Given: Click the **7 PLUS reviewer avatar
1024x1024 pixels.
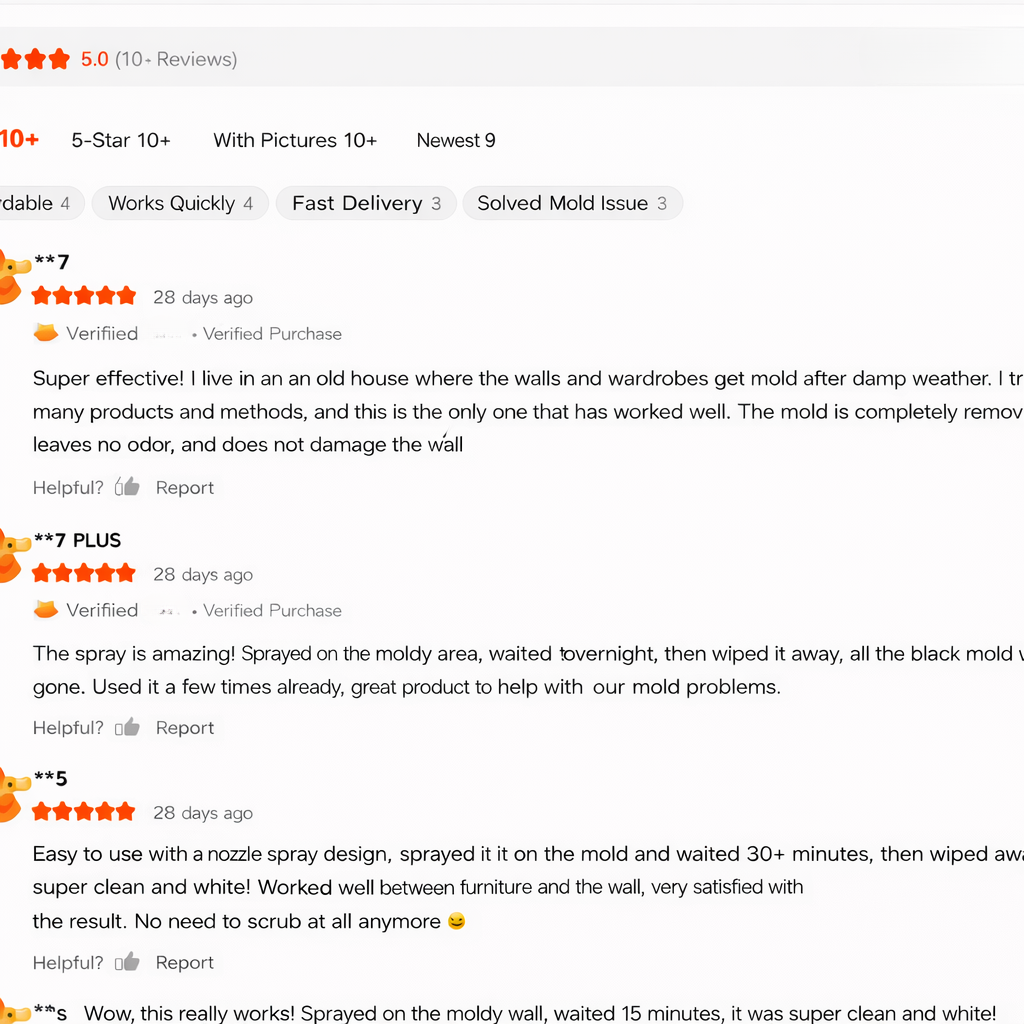Looking at the screenshot, I should click(10, 556).
